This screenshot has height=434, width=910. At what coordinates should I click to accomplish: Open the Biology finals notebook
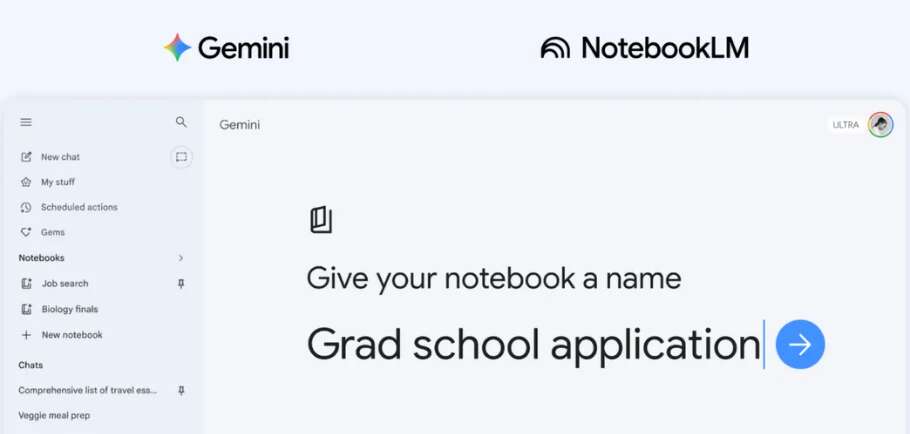69,309
